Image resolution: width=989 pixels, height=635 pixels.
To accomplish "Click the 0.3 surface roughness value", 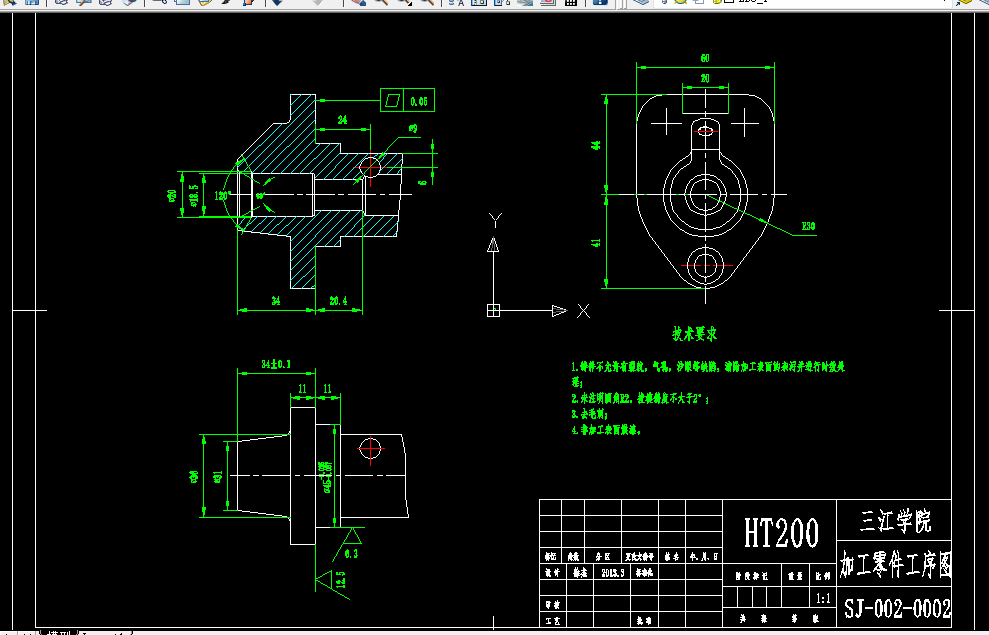I will pos(351,554).
